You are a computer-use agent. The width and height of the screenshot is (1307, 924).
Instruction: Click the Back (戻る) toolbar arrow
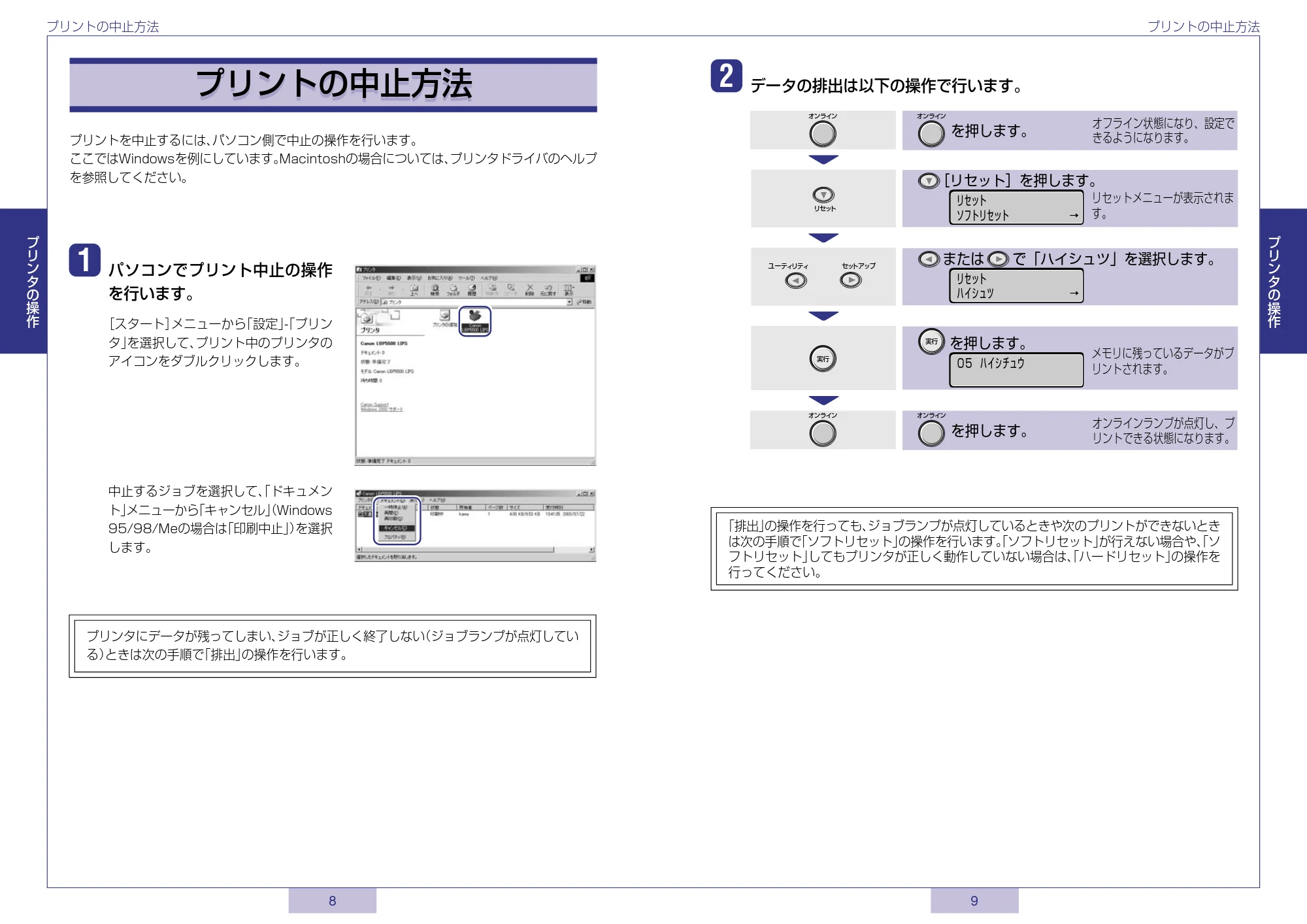(368, 290)
